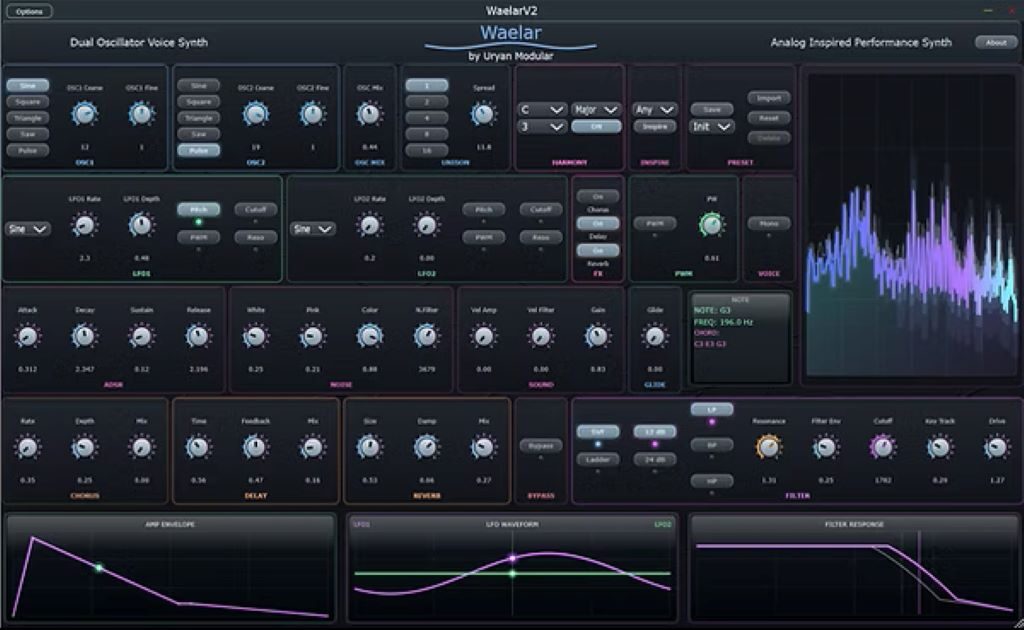Screen dimensions: 1024x630
Task: Select Square waveform for OSC1
Action: [27, 102]
